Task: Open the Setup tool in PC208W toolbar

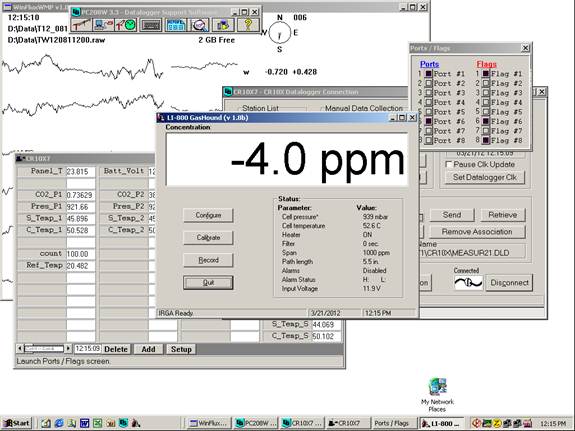Action: (81, 25)
